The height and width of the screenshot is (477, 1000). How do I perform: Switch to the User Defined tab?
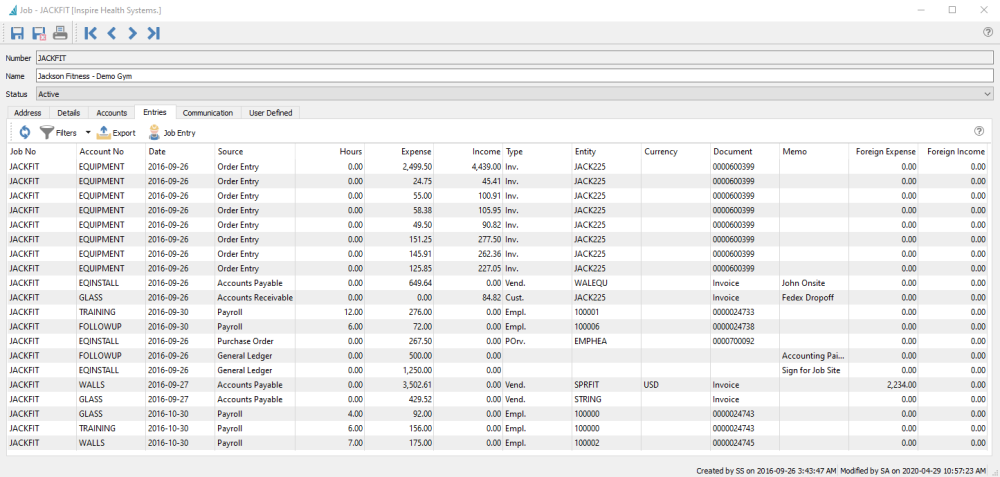[x=270, y=113]
